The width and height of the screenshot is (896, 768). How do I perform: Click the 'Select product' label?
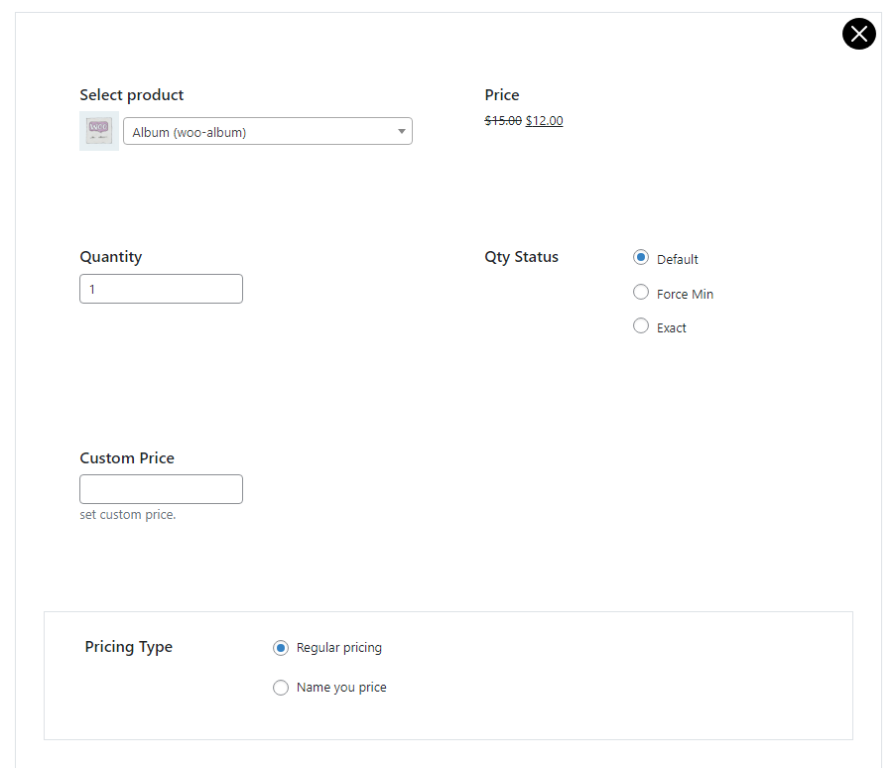(132, 95)
